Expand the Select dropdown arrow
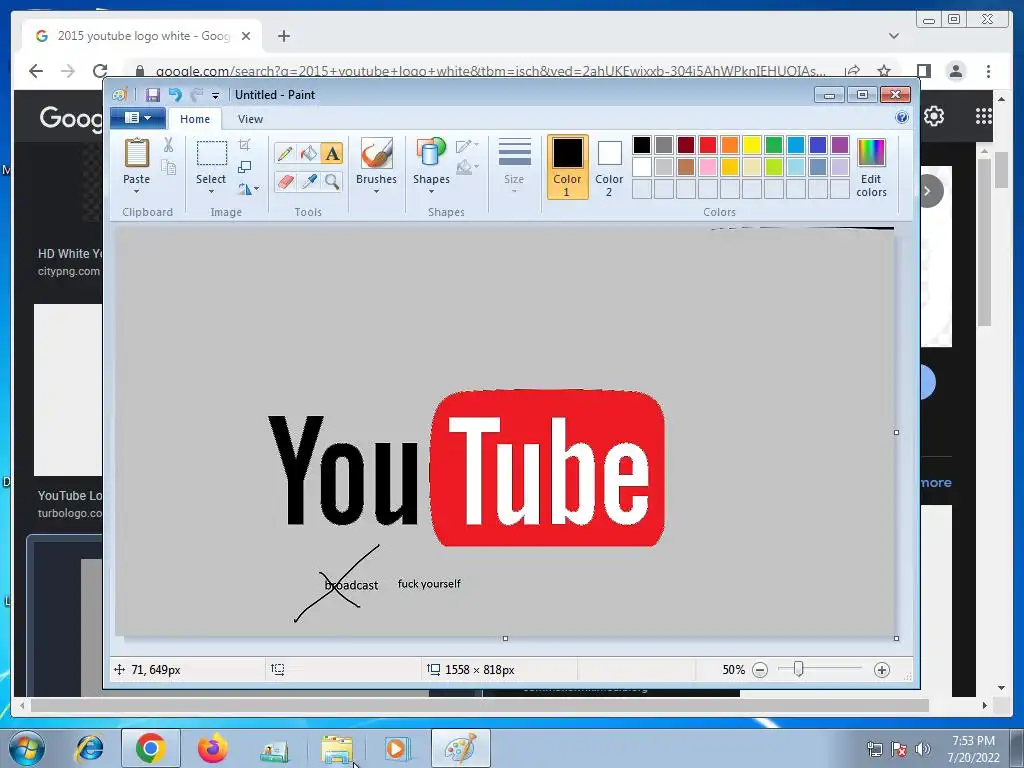 [211, 191]
